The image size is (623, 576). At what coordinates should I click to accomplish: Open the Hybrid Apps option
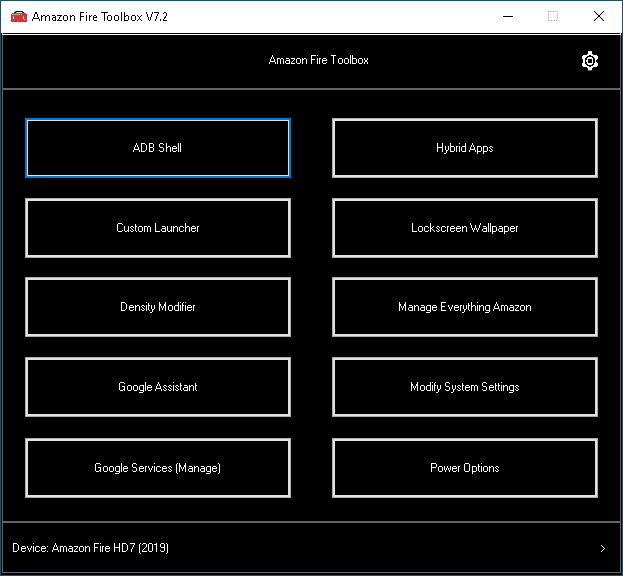(x=464, y=148)
